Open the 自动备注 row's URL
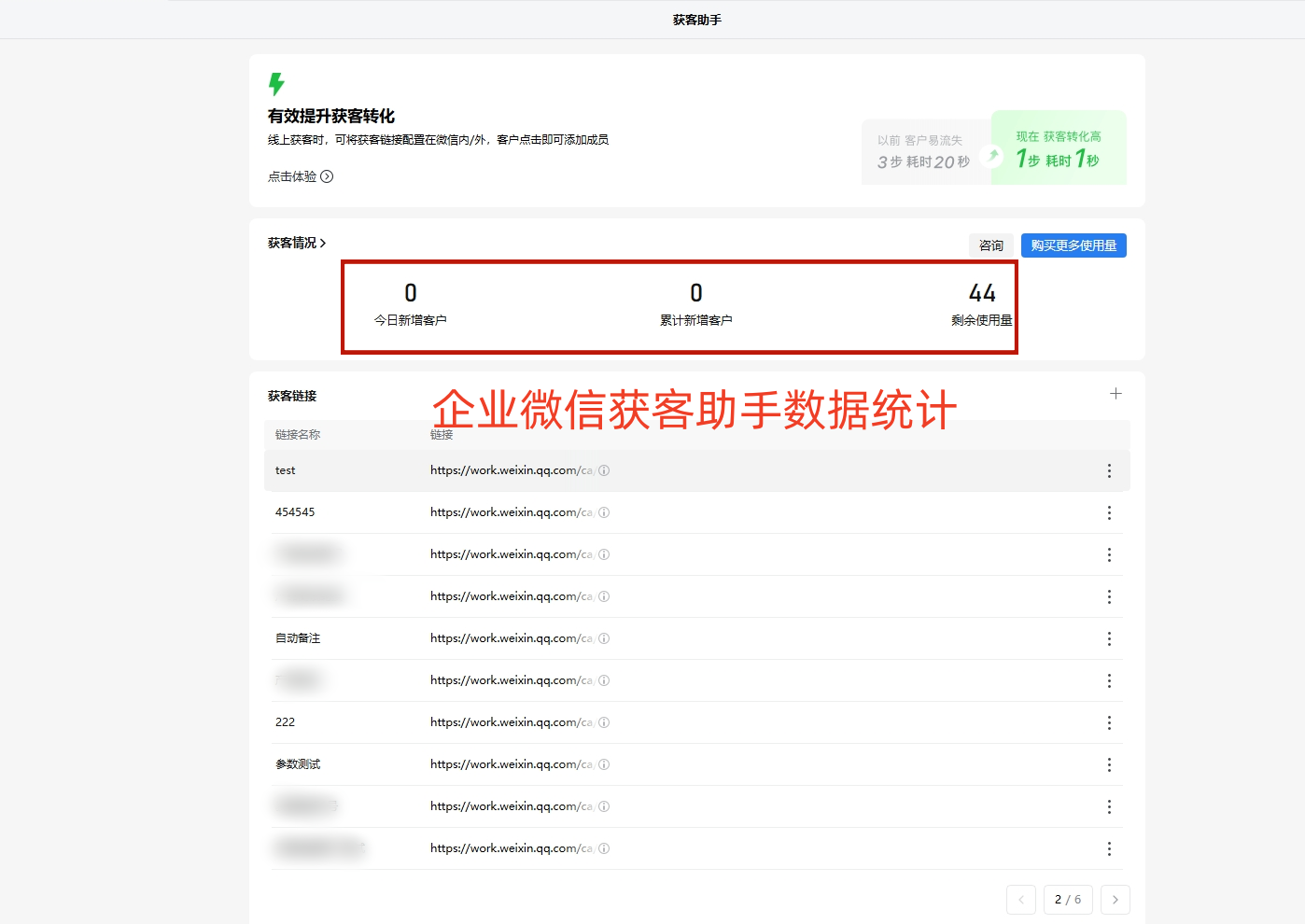 click(x=512, y=638)
